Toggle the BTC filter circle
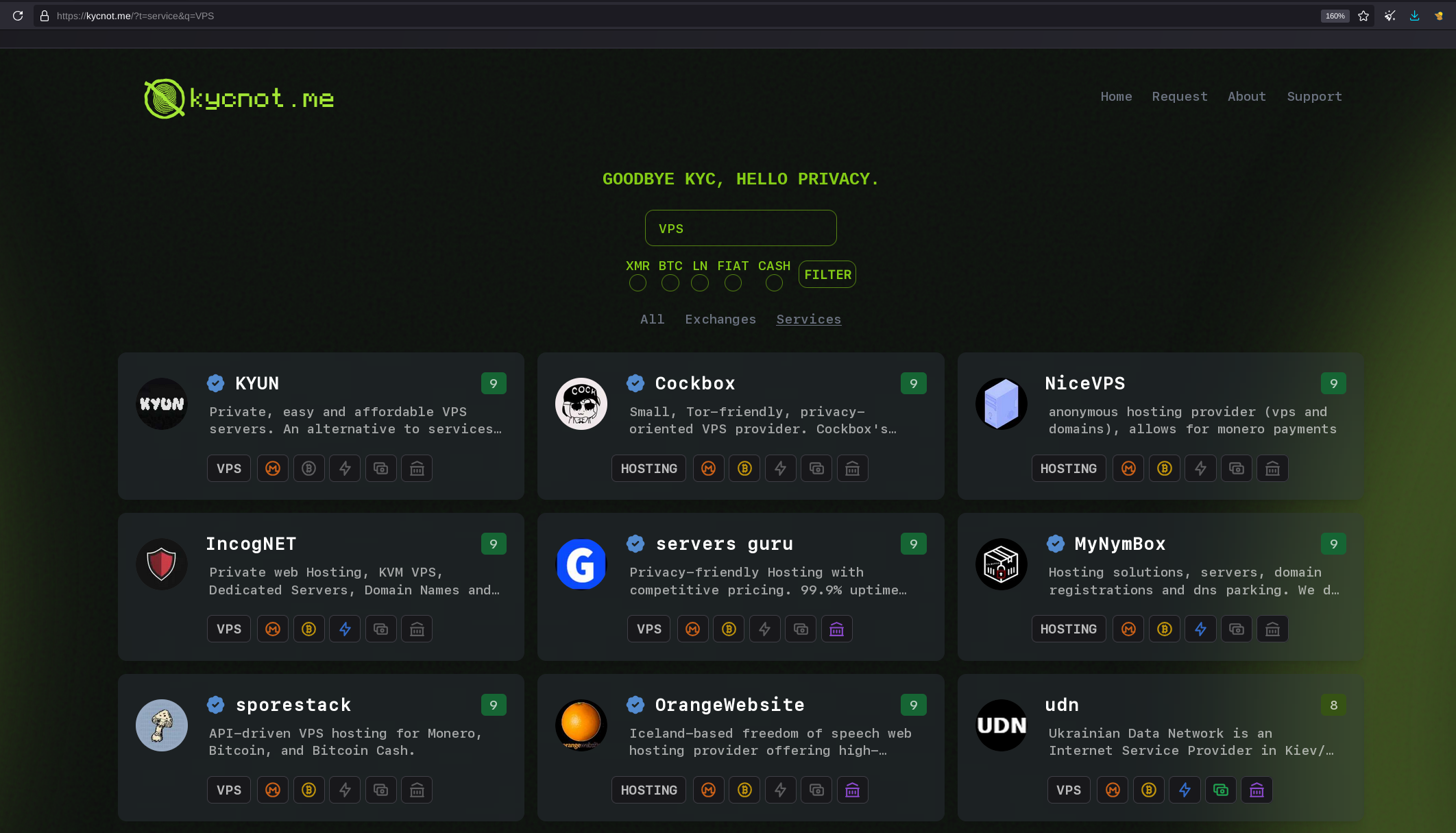The height and width of the screenshot is (833, 1456). pyautogui.click(x=670, y=282)
